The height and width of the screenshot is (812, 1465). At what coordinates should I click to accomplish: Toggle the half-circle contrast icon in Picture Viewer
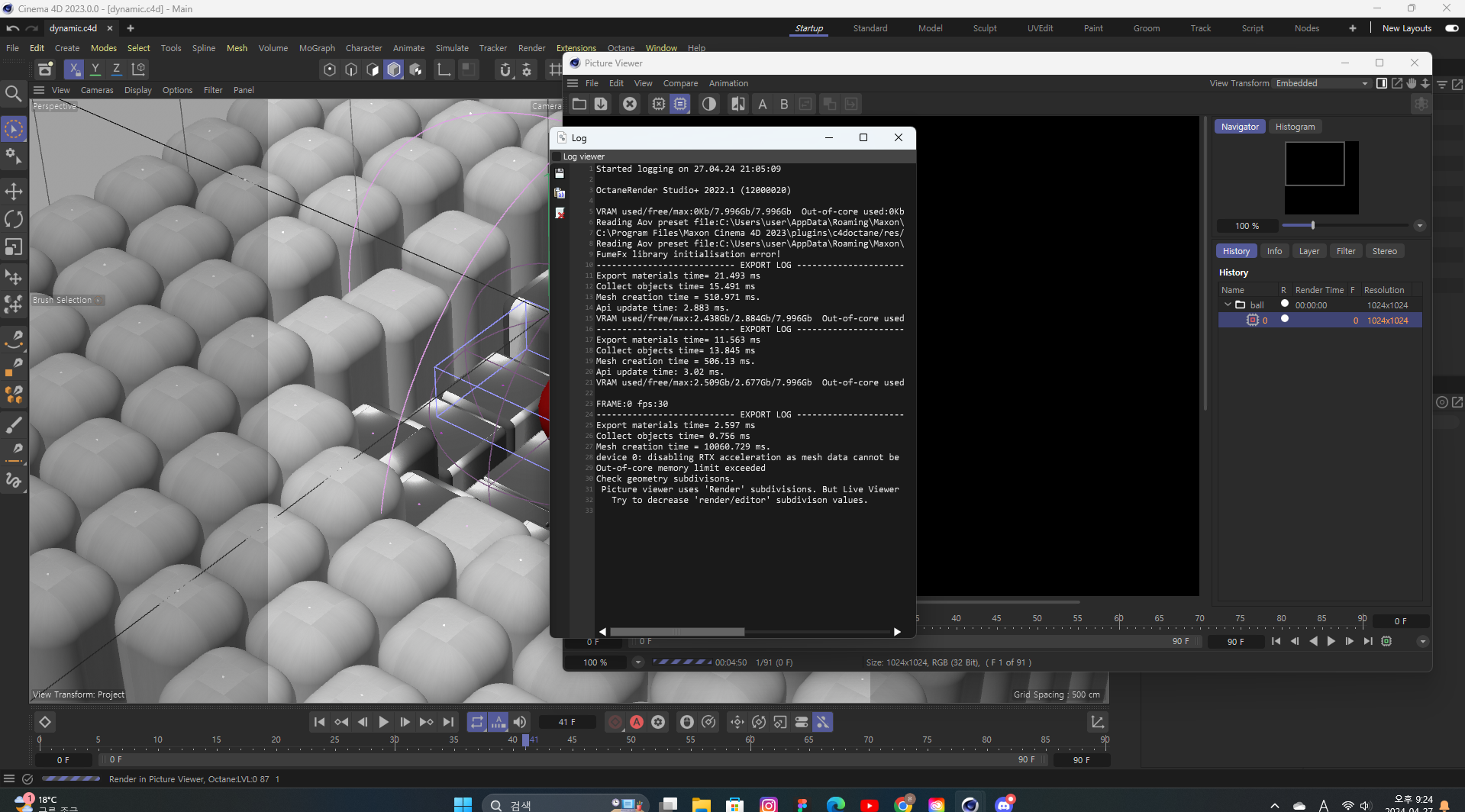709,104
